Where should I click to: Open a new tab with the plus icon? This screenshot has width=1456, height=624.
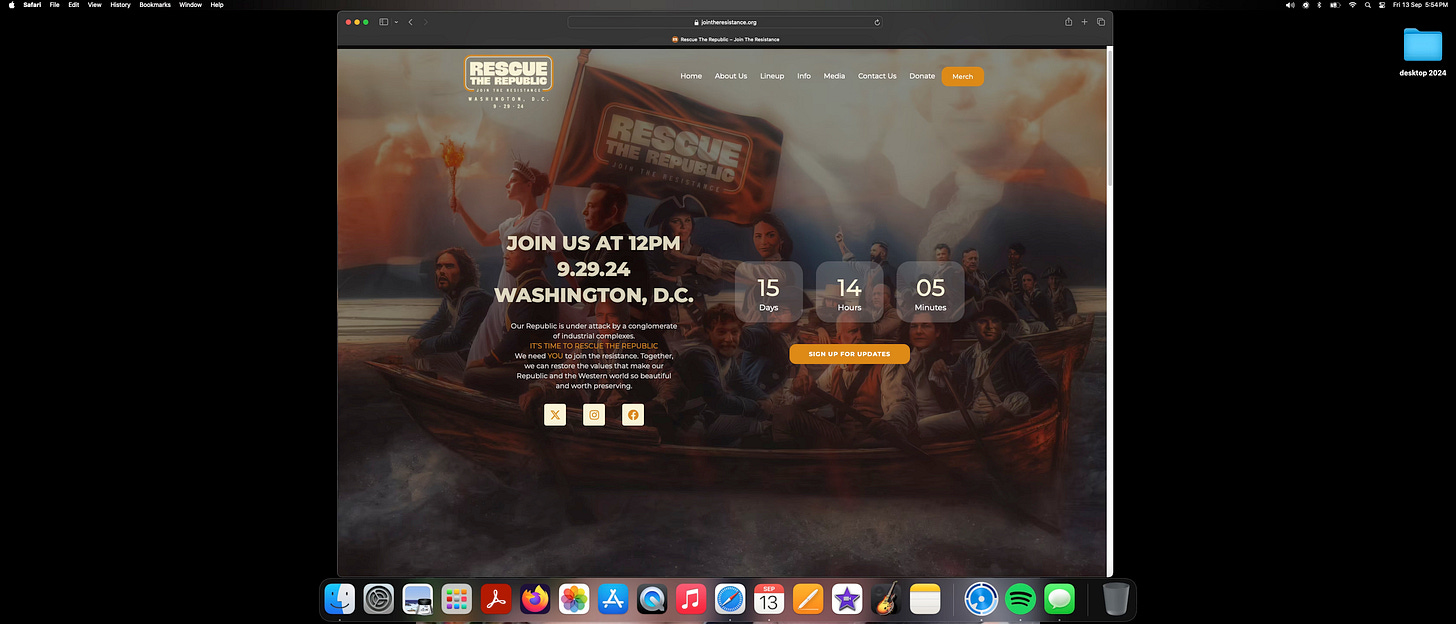click(x=1084, y=22)
